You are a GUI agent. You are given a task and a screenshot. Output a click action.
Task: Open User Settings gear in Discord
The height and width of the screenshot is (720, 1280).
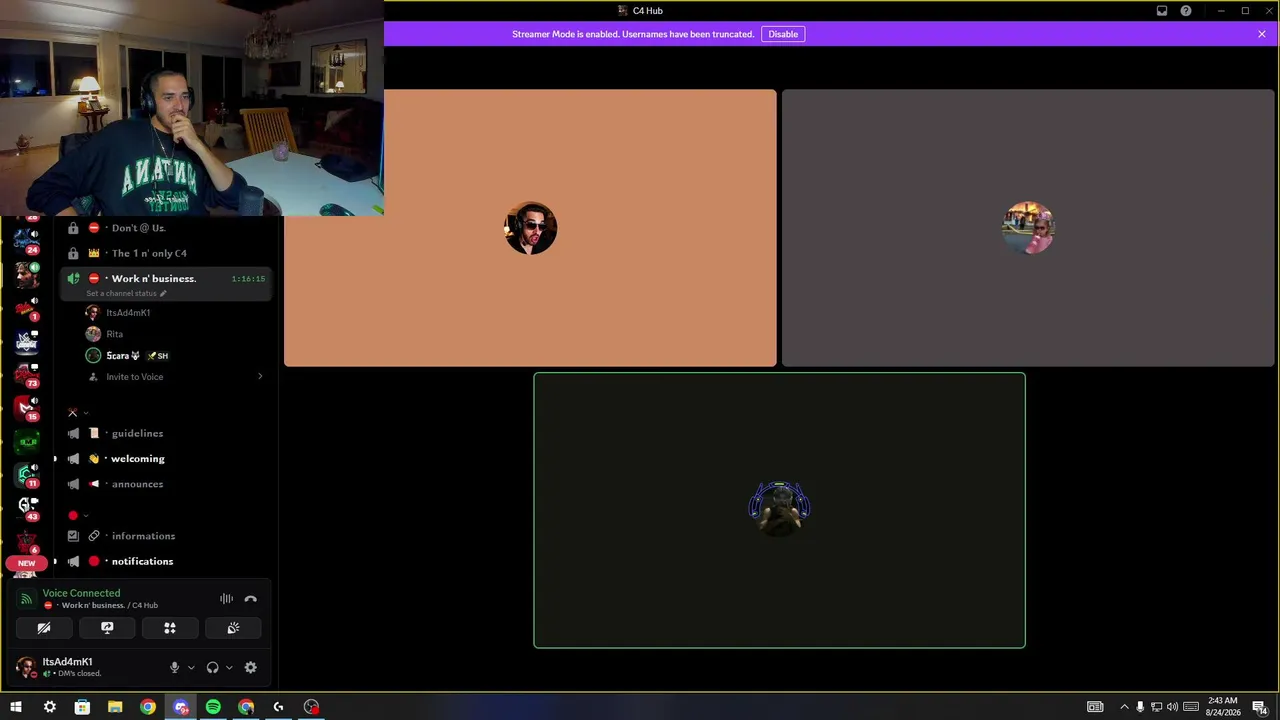pyautogui.click(x=251, y=667)
